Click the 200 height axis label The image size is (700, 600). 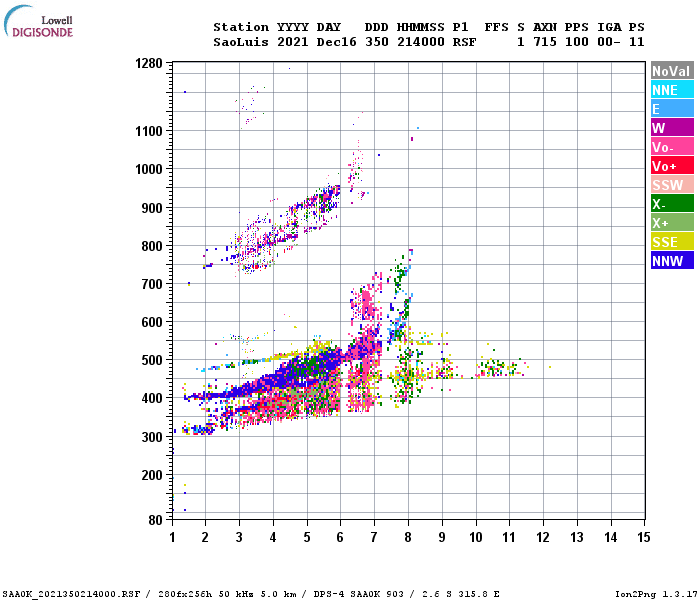[152, 475]
